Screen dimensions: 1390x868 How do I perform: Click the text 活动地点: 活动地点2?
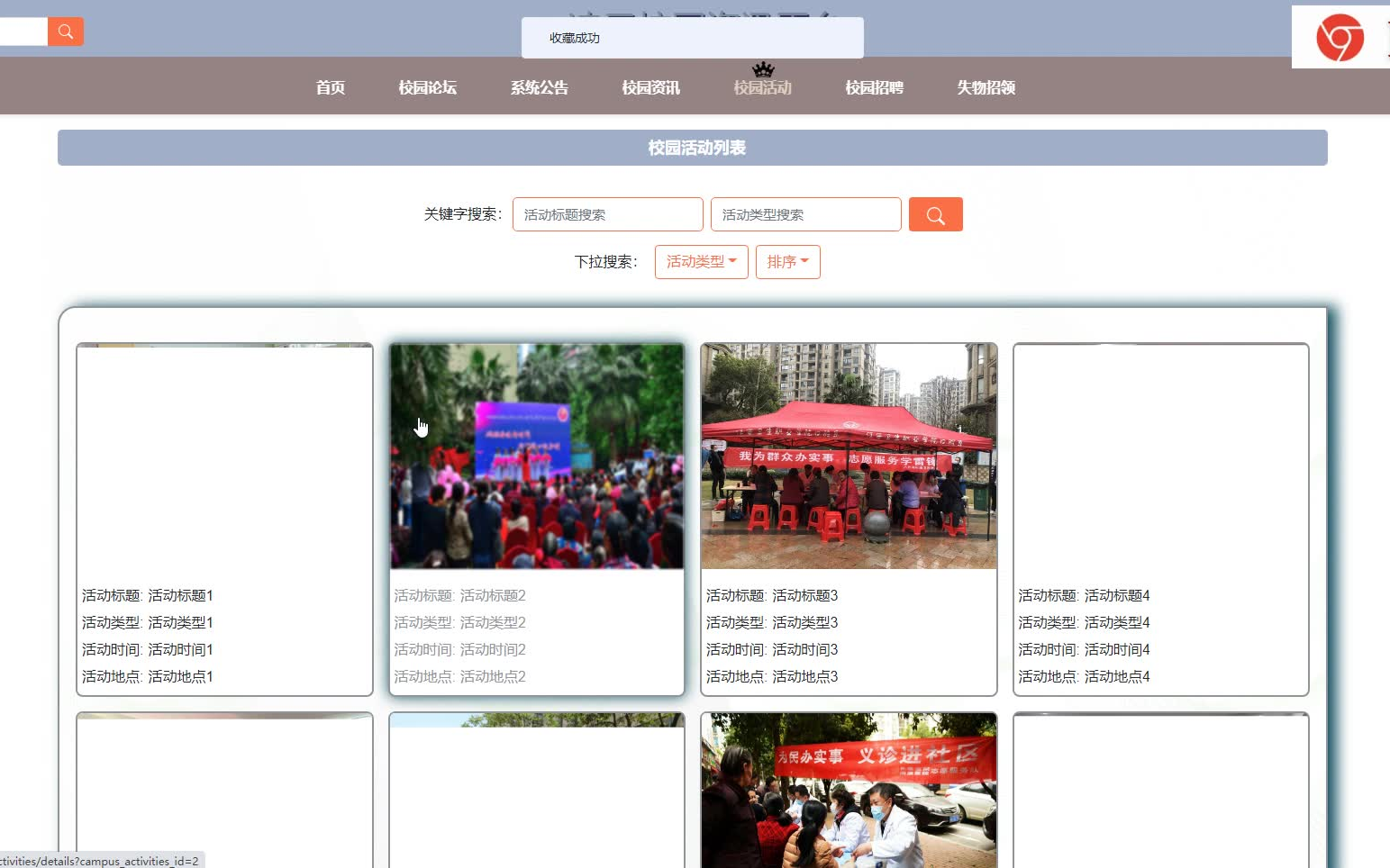point(459,676)
